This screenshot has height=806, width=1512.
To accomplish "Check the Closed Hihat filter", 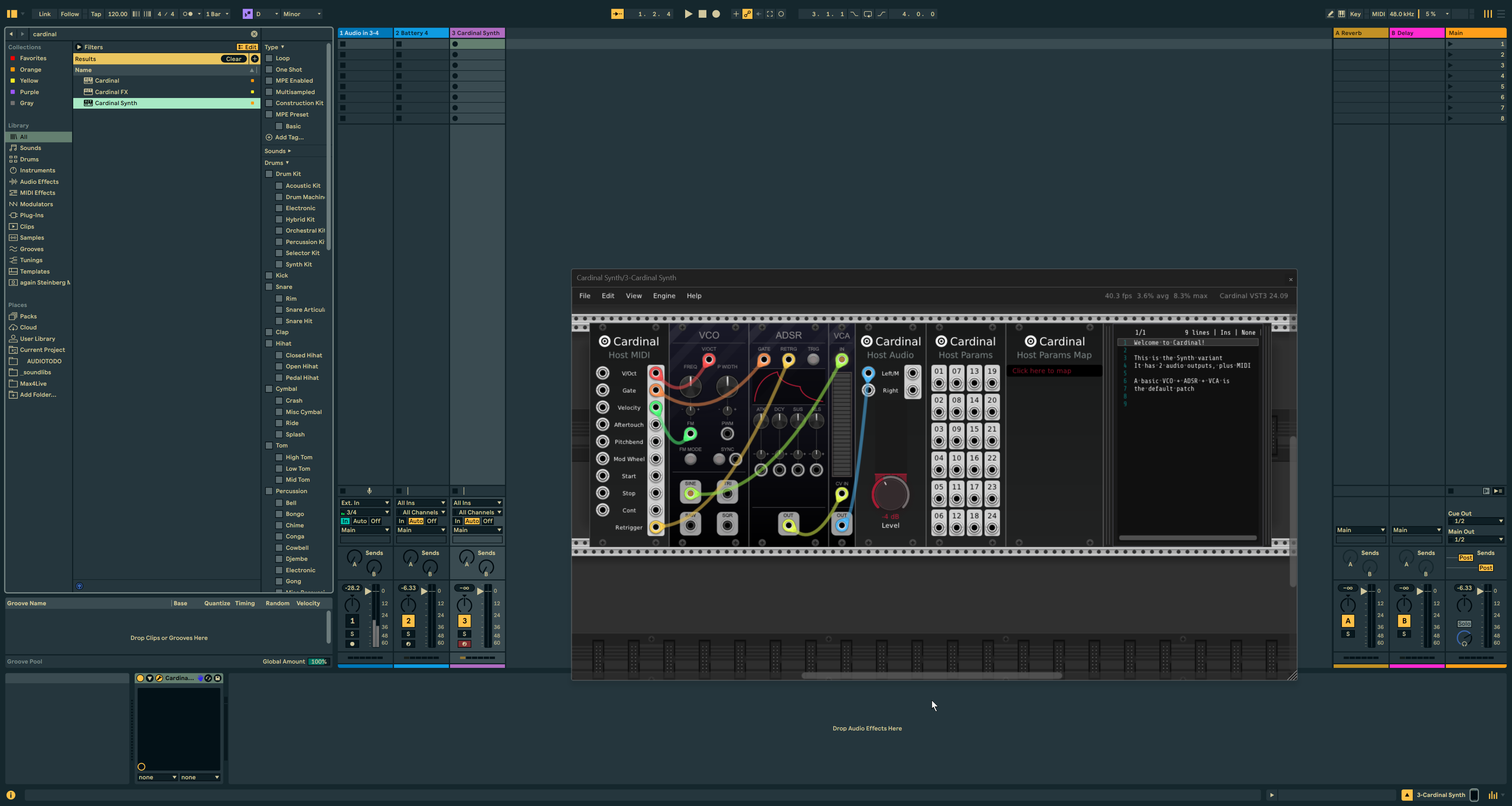I will point(280,355).
